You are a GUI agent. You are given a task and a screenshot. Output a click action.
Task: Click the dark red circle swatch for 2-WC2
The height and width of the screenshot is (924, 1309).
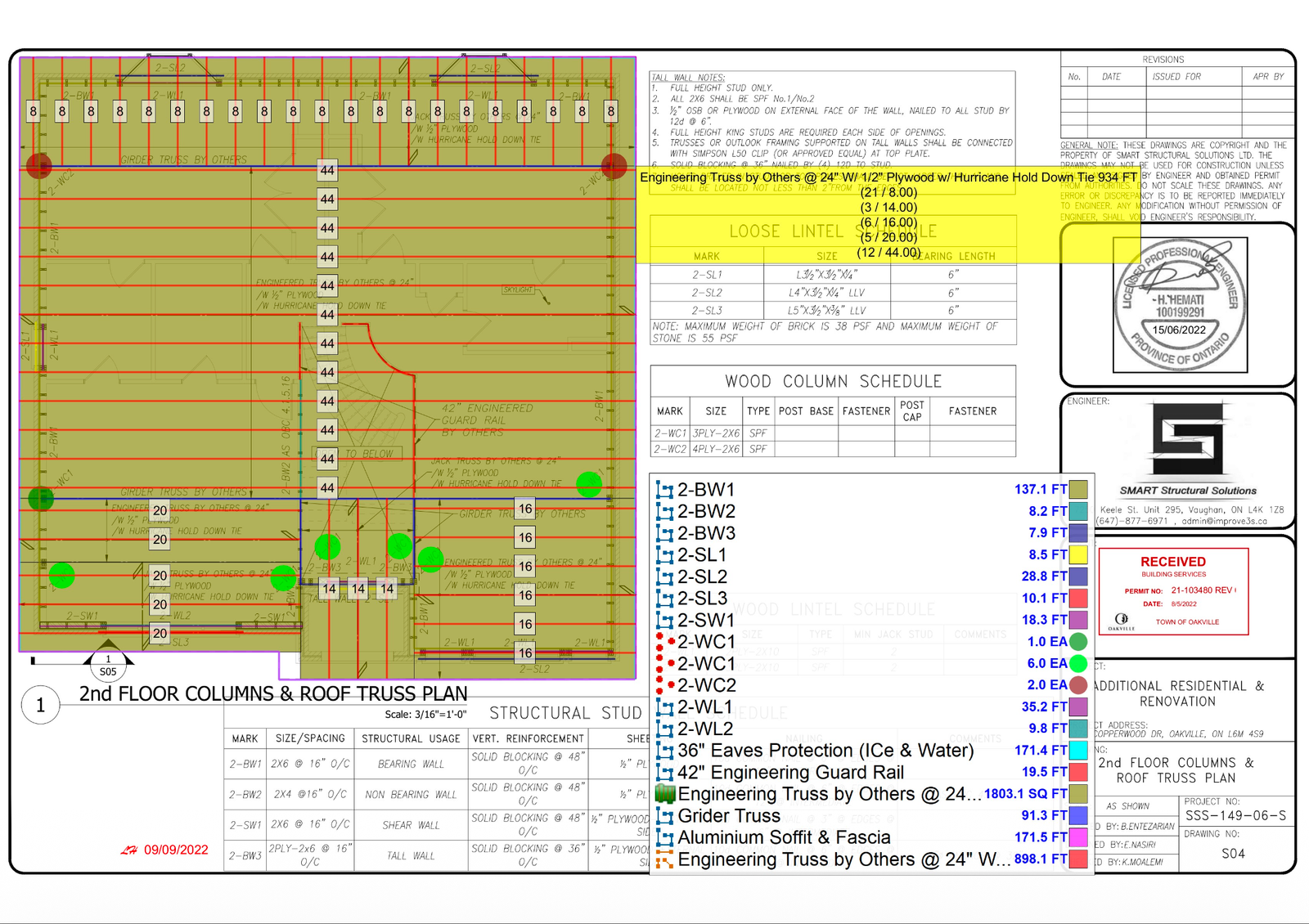(1079, 685)
